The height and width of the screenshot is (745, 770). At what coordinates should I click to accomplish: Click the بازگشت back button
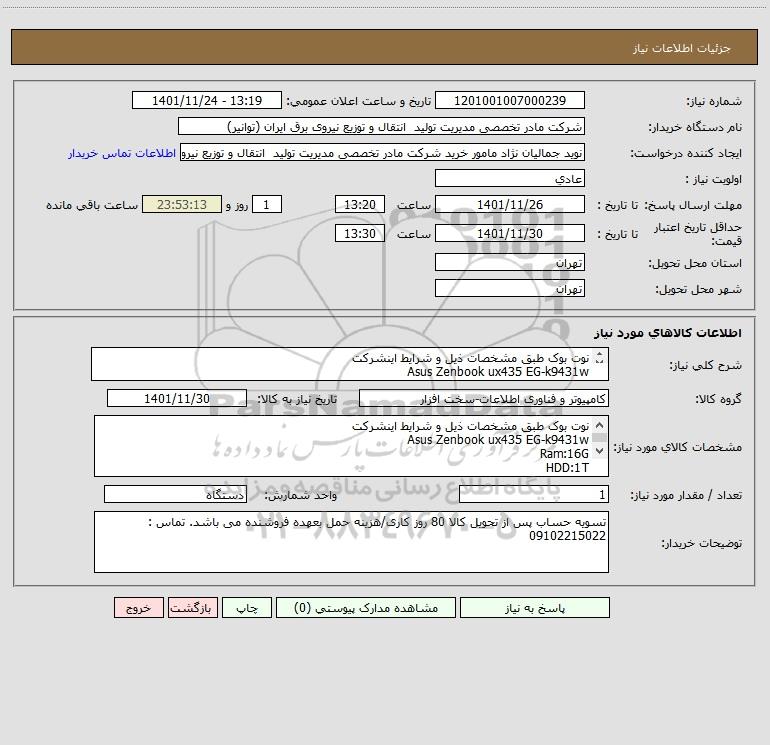[x=192, y=607]
